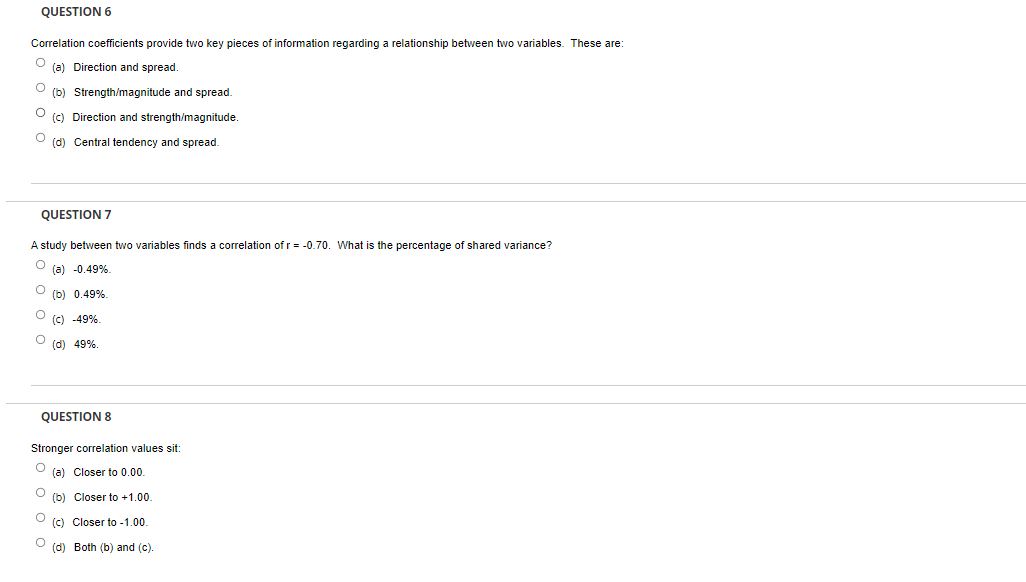
Task: Select answer (d) 49% for Question 7
Action: 39,338
